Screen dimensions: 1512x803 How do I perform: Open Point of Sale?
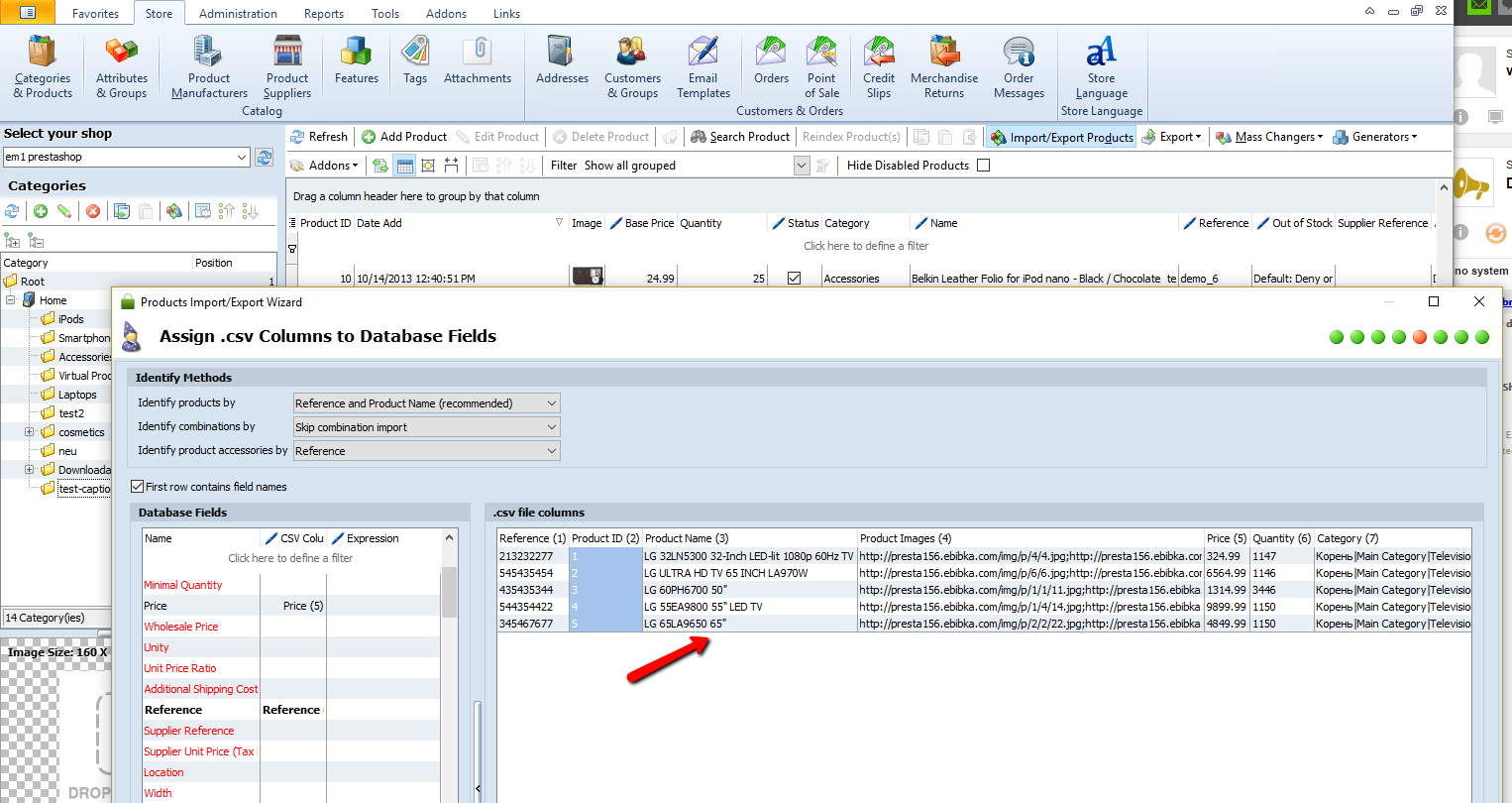pos(821,65)
